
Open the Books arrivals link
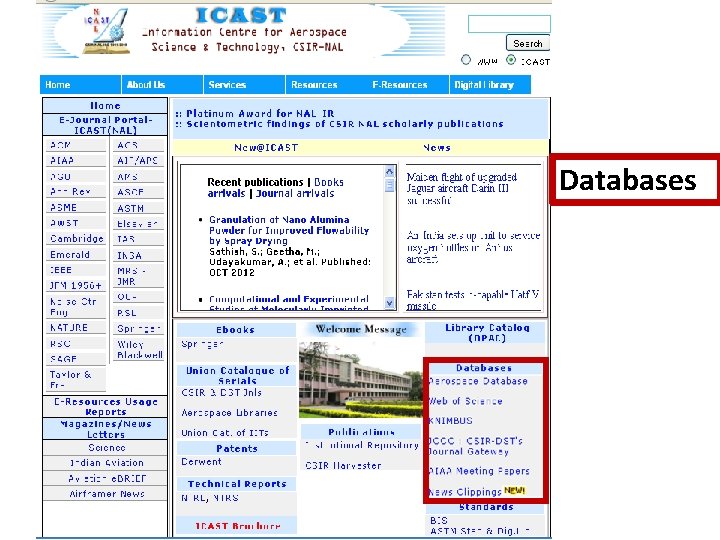[x=276, y=187]
